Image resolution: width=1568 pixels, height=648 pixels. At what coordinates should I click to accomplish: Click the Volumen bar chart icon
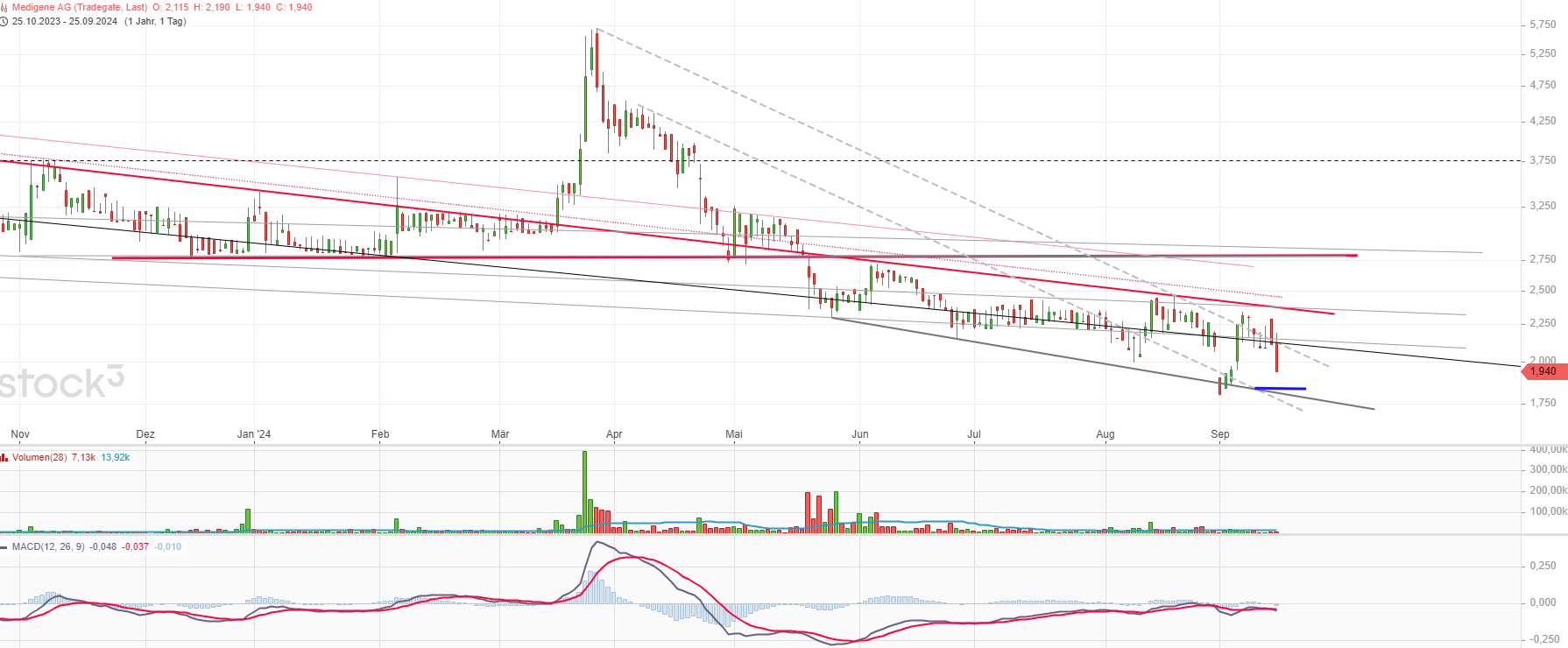[4, 457]
